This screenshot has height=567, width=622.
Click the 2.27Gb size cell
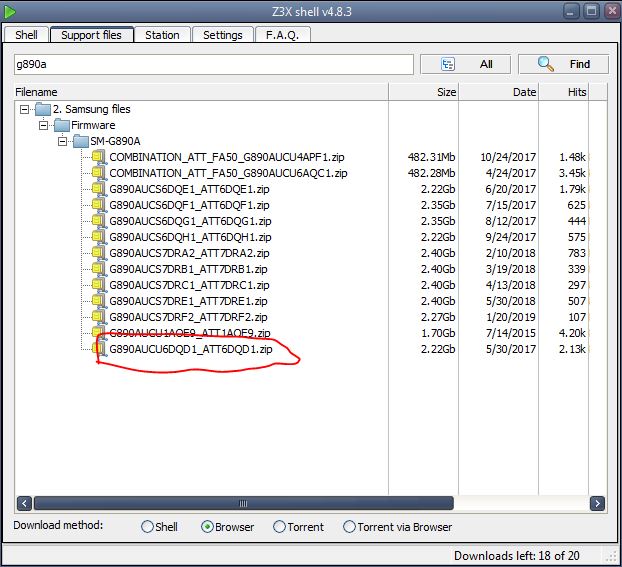point(438,317)
